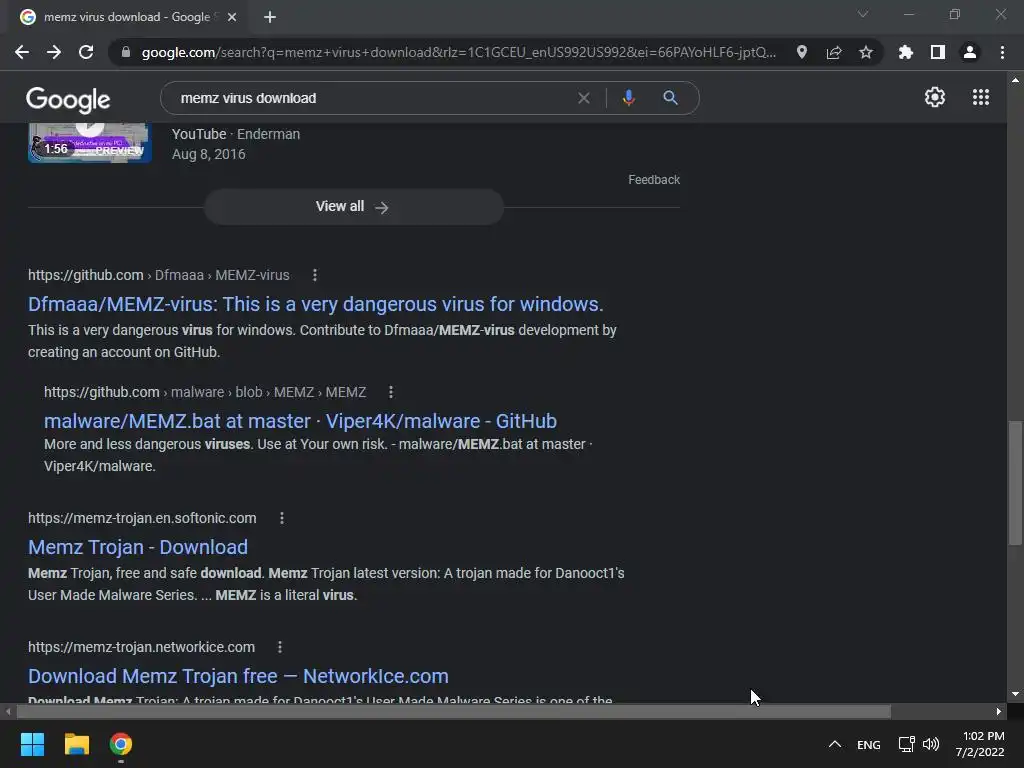The image size is (1024, 768).
Task: Close the memz virus download tab
Action: (232, 17)
